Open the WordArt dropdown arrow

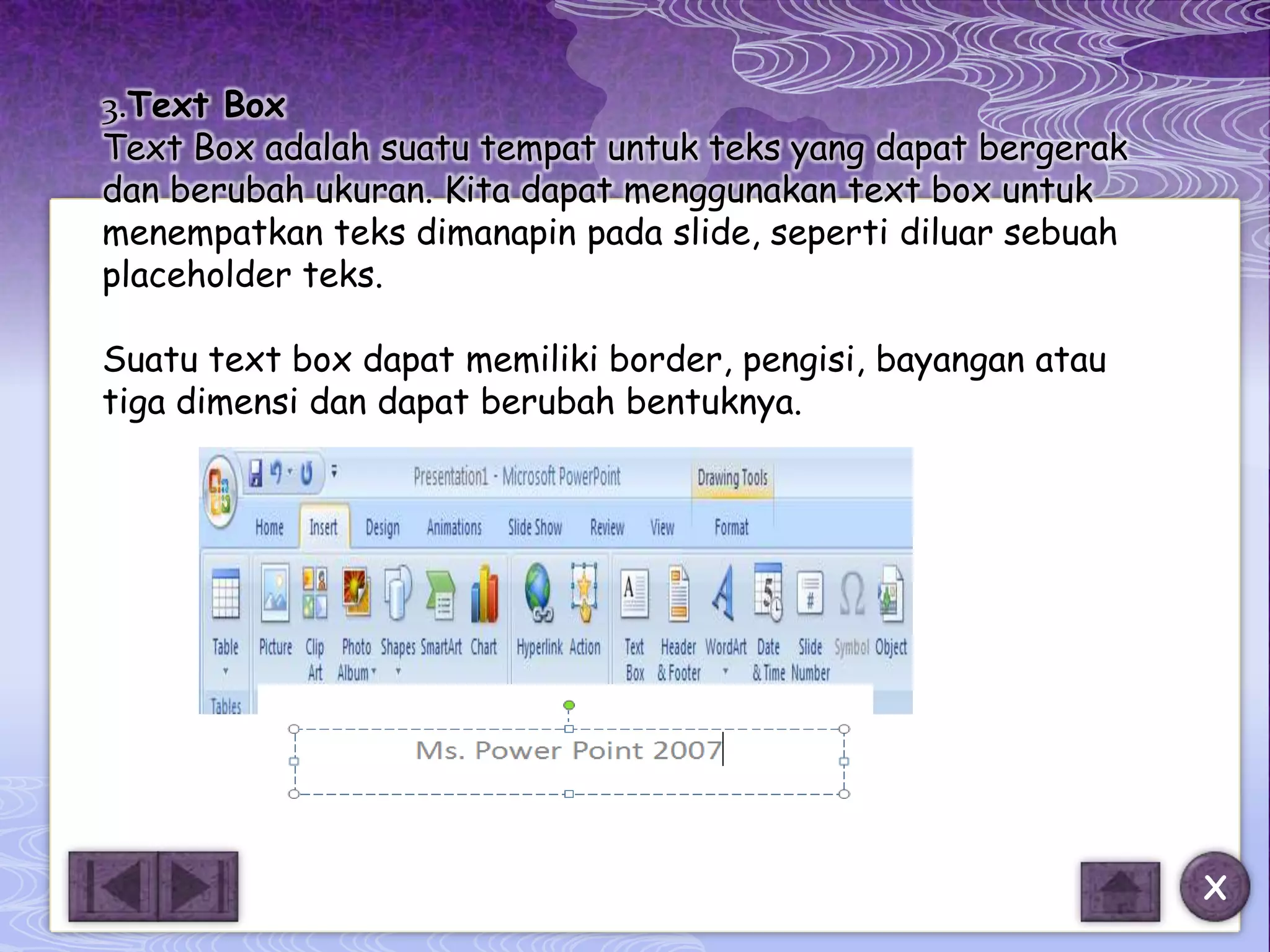tap(725, 671)
